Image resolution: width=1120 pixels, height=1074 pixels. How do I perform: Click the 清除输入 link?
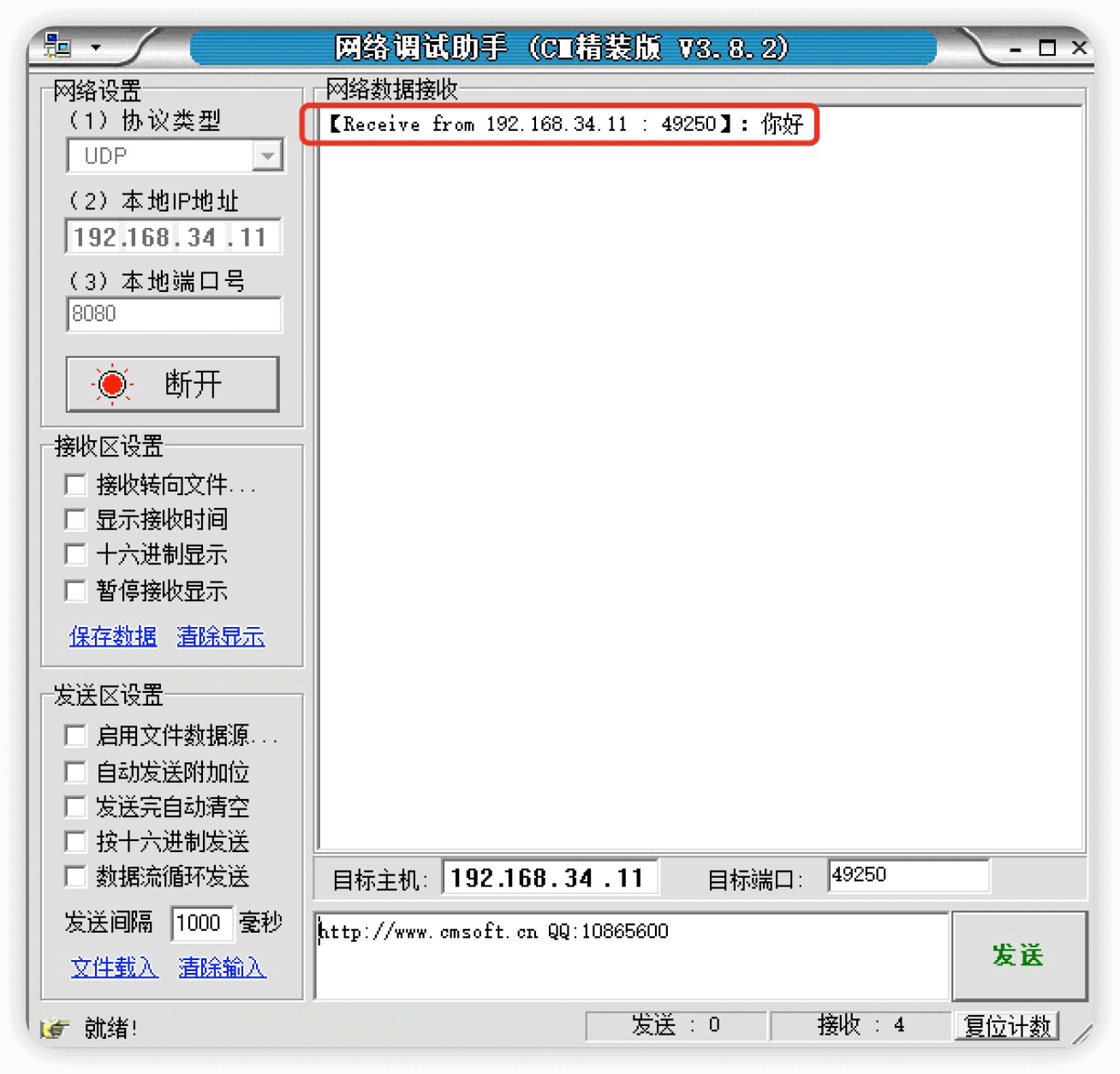tap(223, 968)
